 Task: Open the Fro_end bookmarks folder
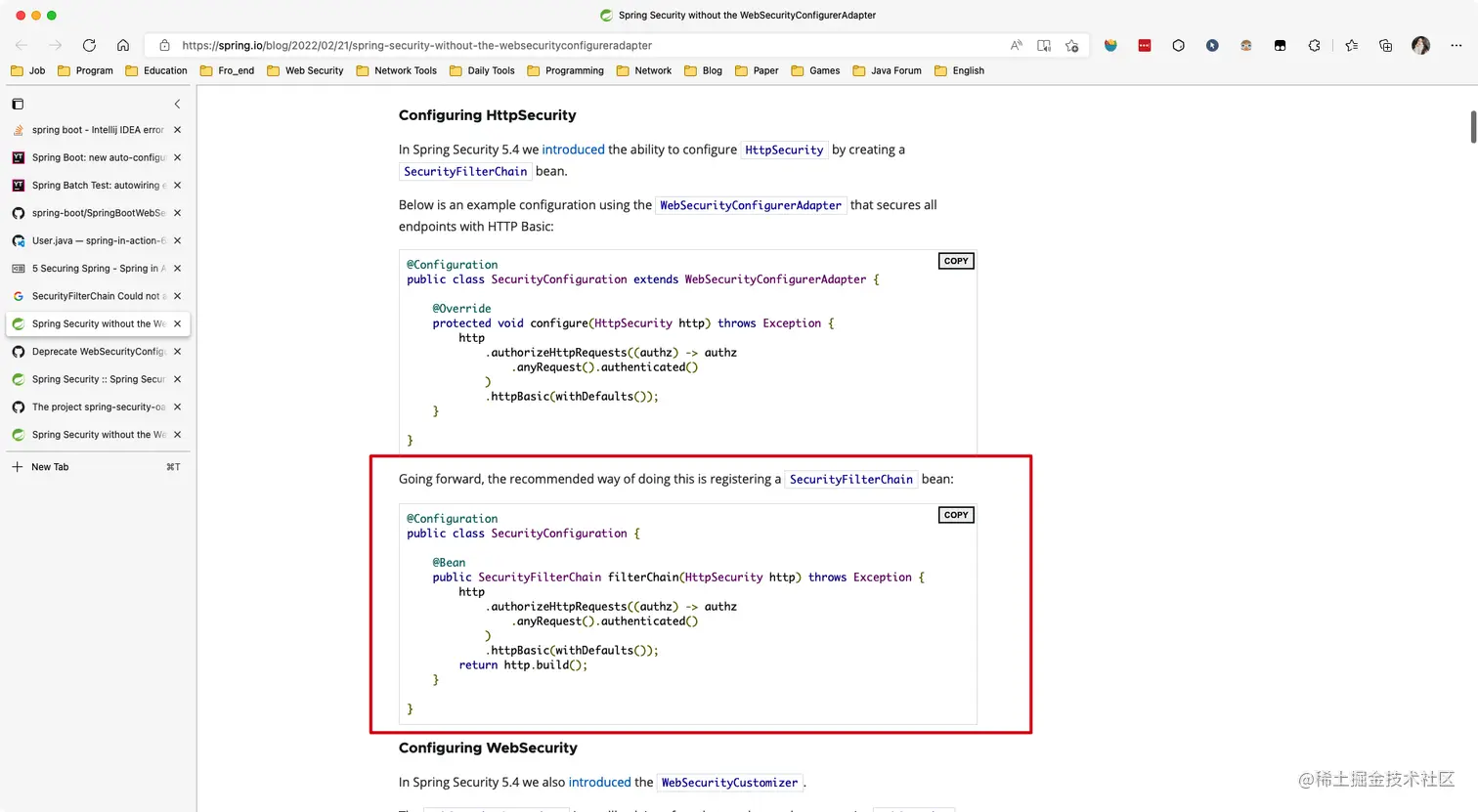[227, 70]
